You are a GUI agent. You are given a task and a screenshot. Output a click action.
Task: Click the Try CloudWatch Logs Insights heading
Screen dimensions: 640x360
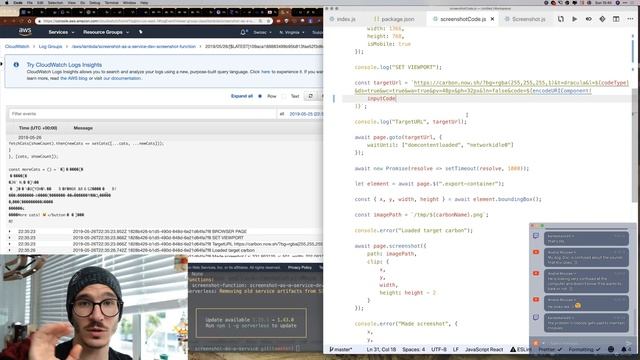[x=64, y=64]
